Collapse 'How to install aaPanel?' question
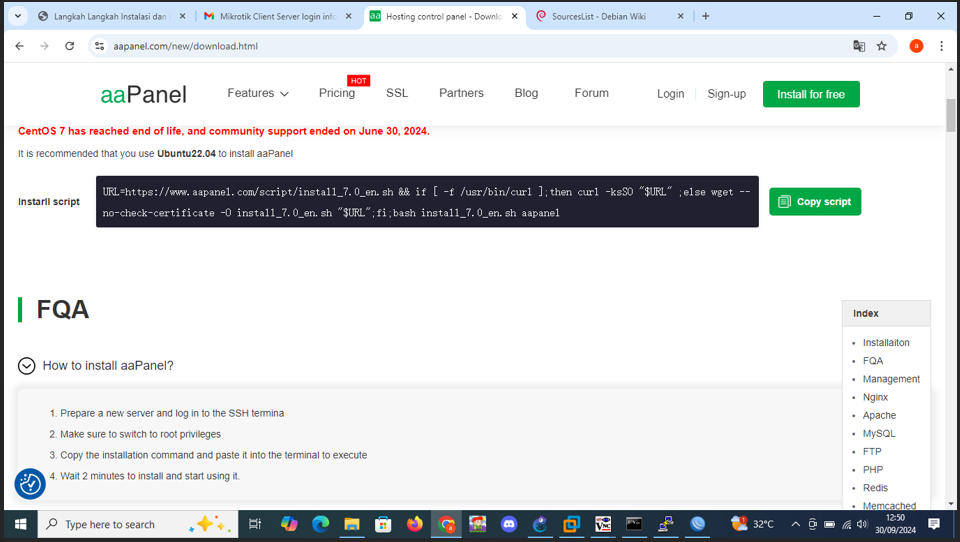 tap(26, 366)
